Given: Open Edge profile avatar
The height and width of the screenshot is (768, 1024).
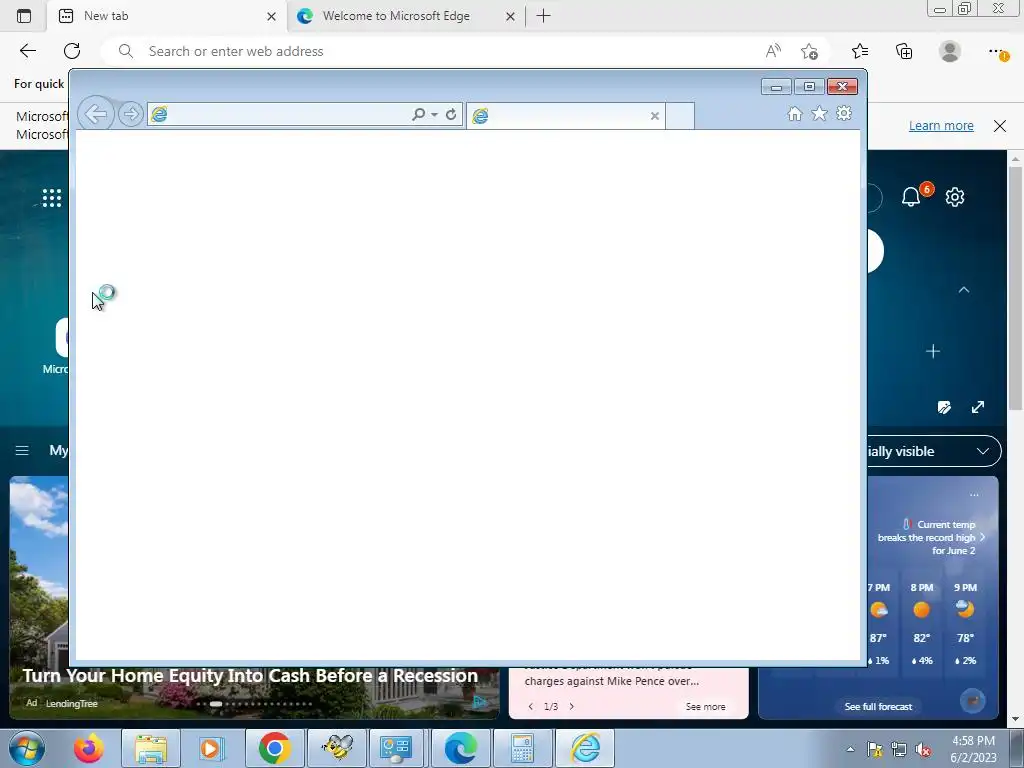Looking at the screenshot, I should (950, 51).
